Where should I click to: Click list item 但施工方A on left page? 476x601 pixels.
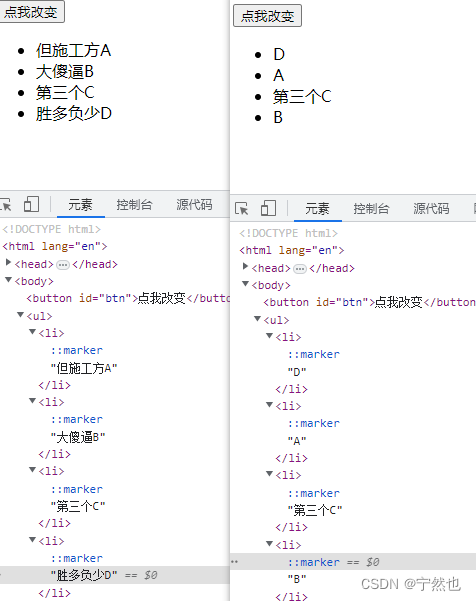[x=74, y=51]
